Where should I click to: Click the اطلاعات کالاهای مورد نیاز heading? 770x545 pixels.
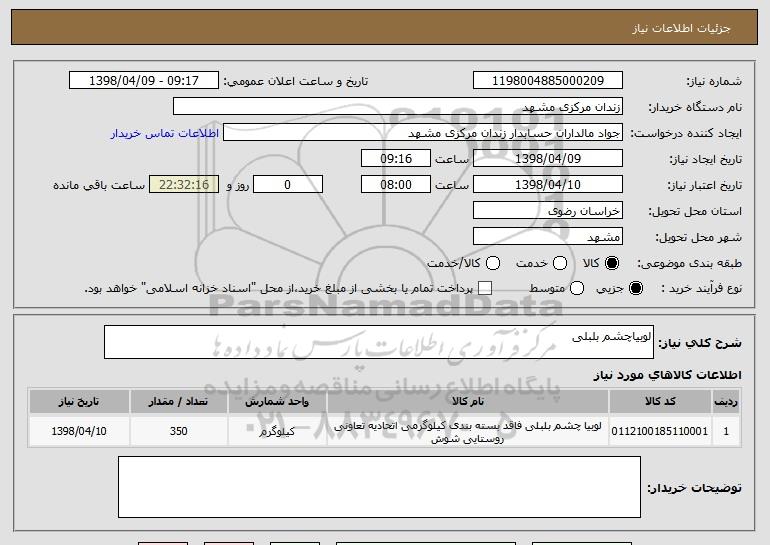[667, 375]
